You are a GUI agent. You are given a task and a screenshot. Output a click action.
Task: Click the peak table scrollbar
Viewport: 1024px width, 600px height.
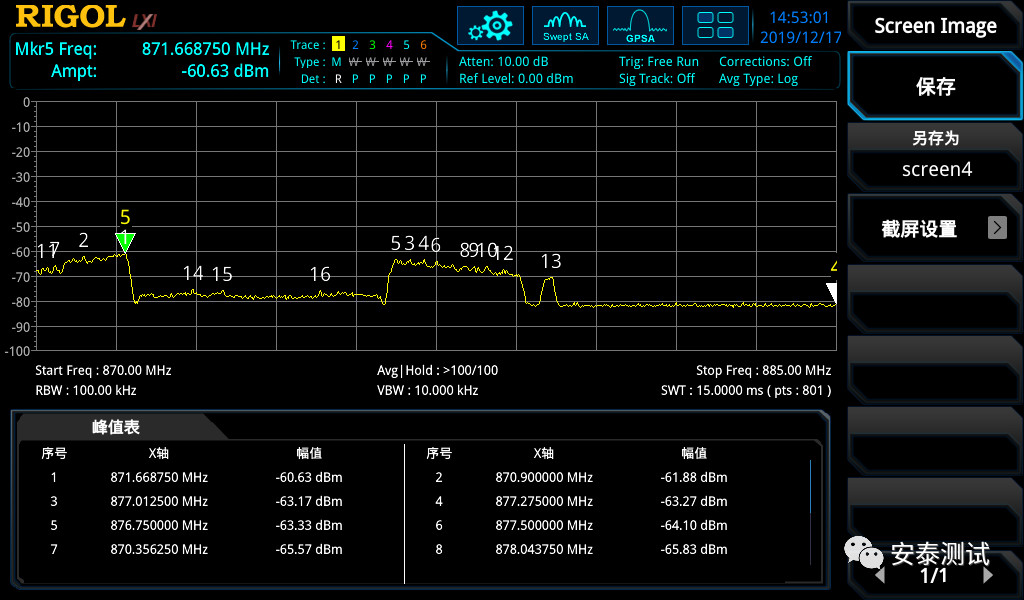(x=810, y=513)
